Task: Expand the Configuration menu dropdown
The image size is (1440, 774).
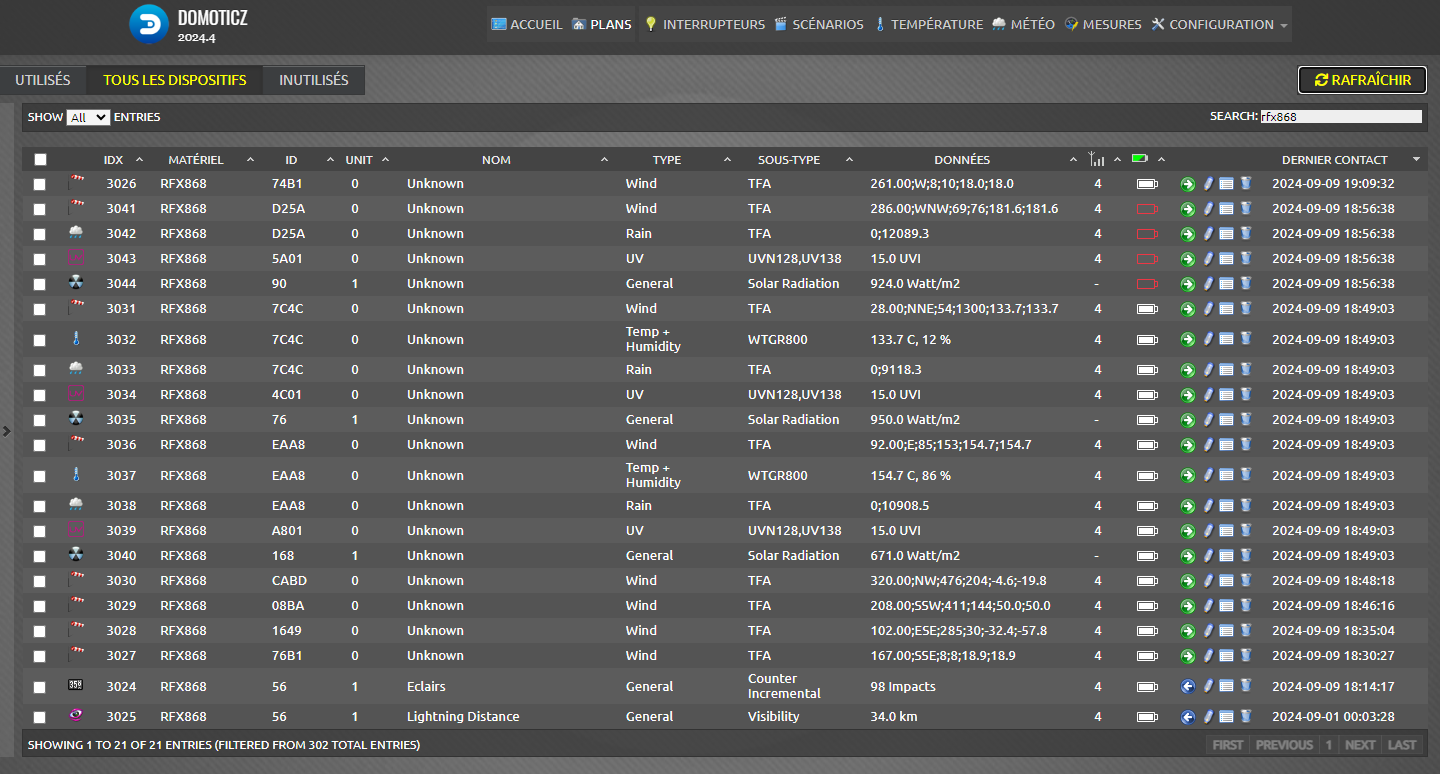Action: [x=1219, y=24]
